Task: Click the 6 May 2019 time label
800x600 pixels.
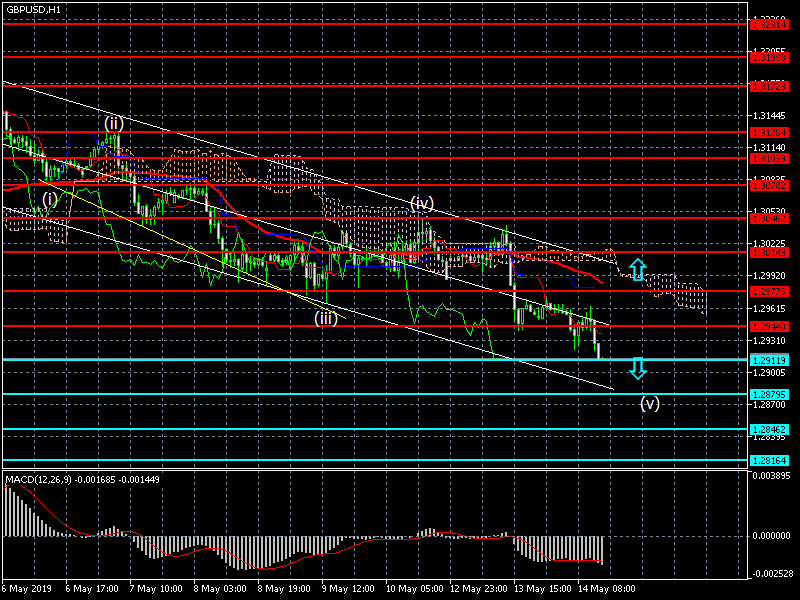Action: (27, 589)
